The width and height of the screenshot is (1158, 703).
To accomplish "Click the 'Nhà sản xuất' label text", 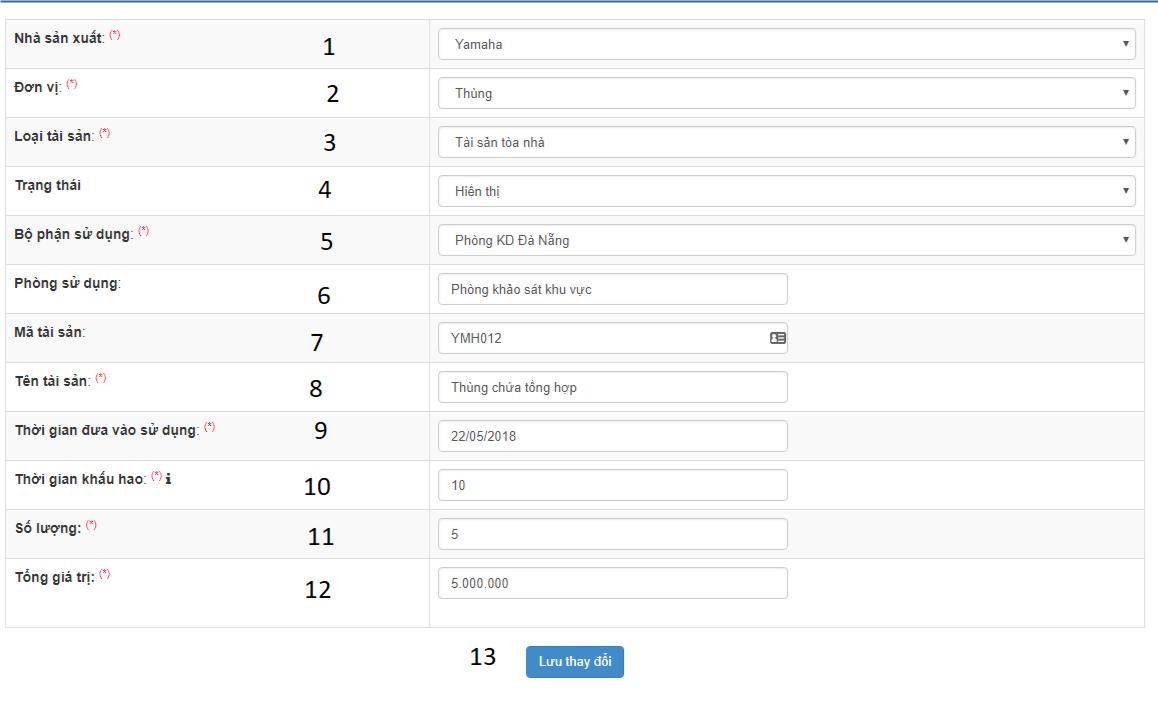I will point(59,38).
